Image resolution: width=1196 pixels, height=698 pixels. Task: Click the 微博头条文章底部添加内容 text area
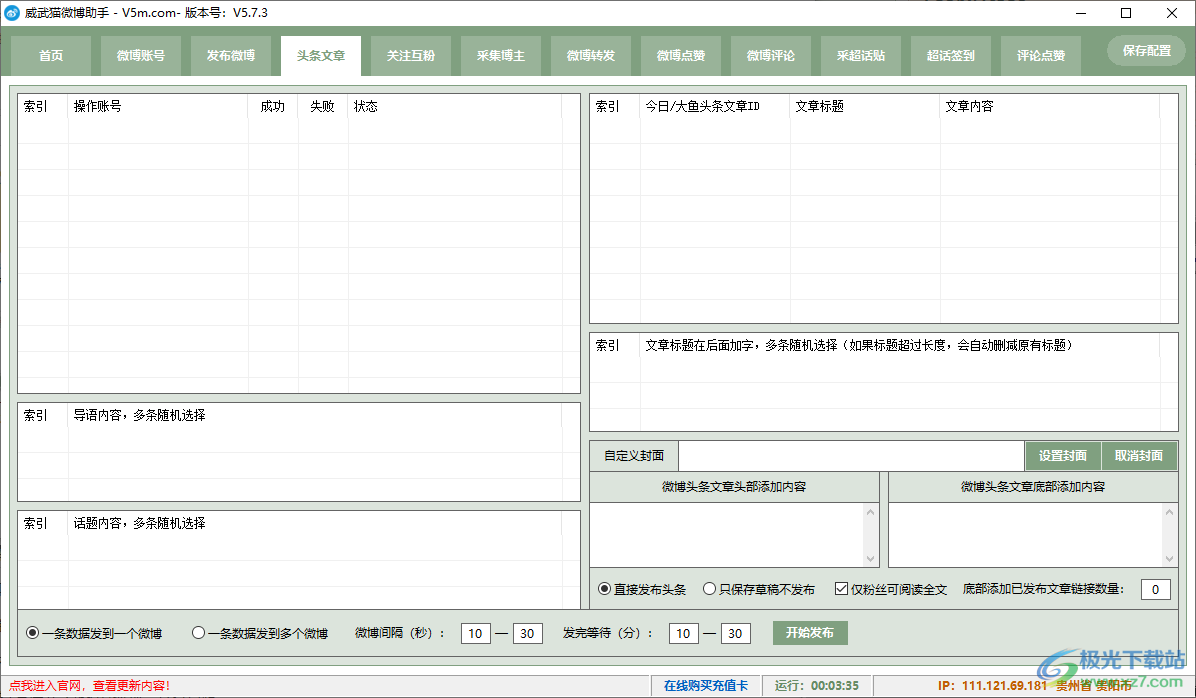pyautogui.click(x=1026, y=535)
